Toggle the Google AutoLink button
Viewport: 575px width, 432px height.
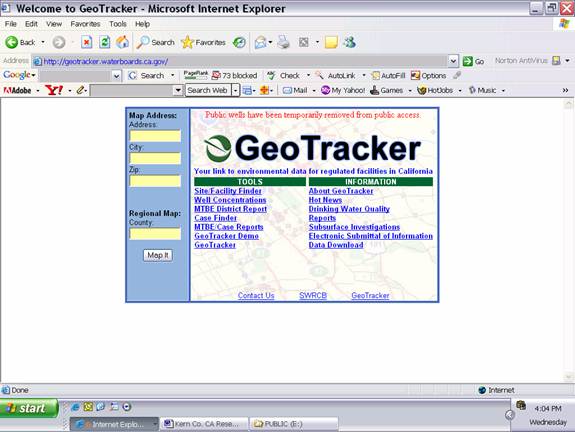click(336, 76)
